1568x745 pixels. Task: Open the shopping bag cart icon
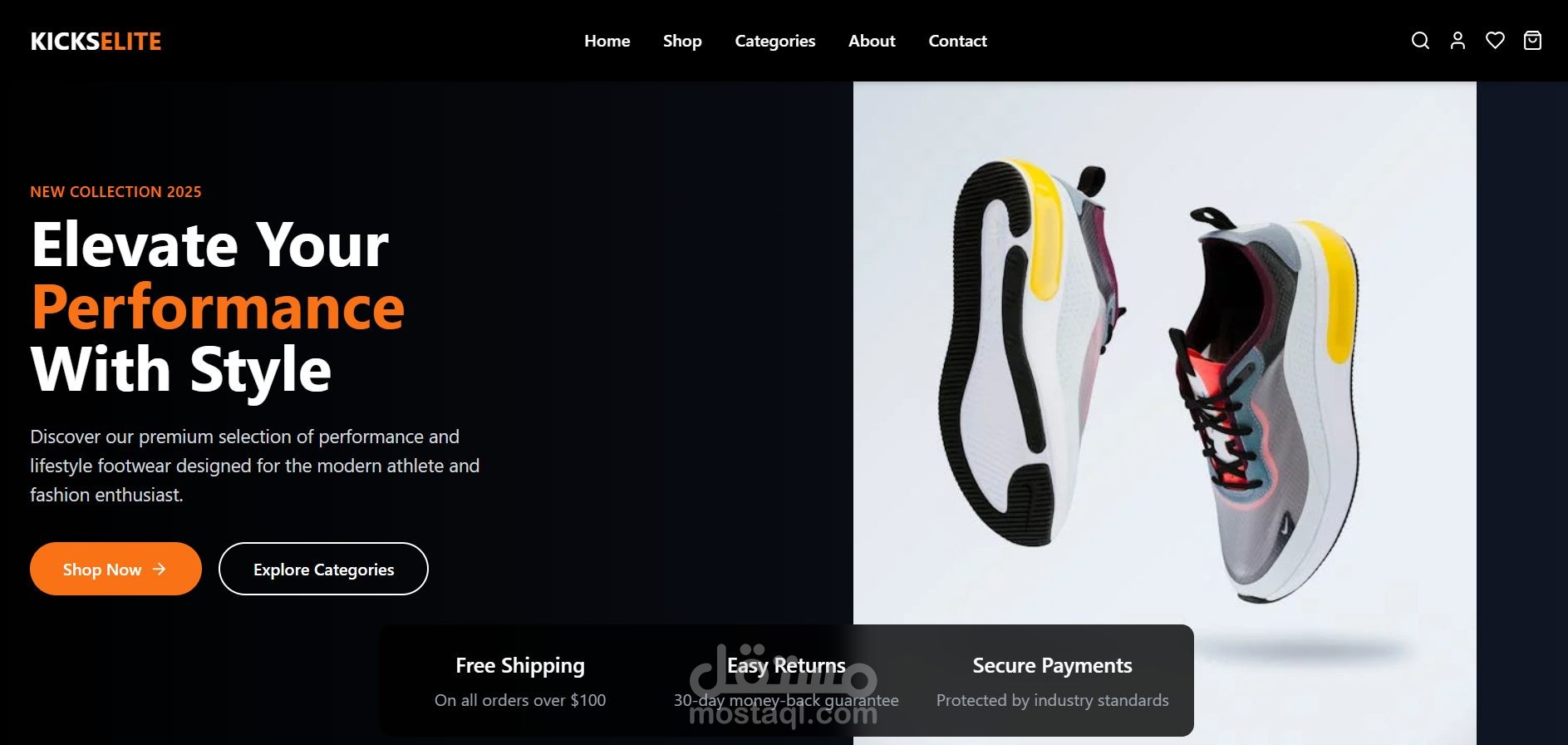pos(1532,41)
